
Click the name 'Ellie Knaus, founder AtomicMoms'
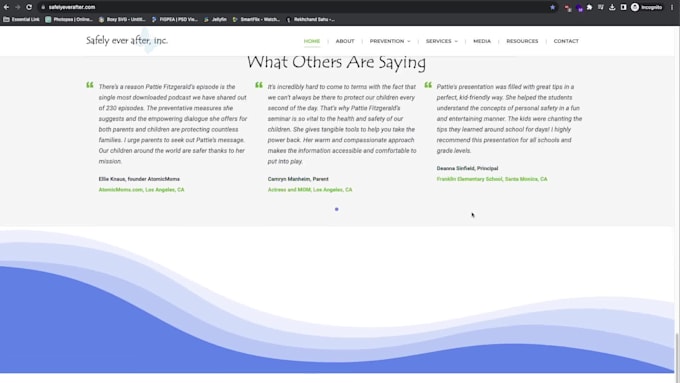click(x=139, y=179)
